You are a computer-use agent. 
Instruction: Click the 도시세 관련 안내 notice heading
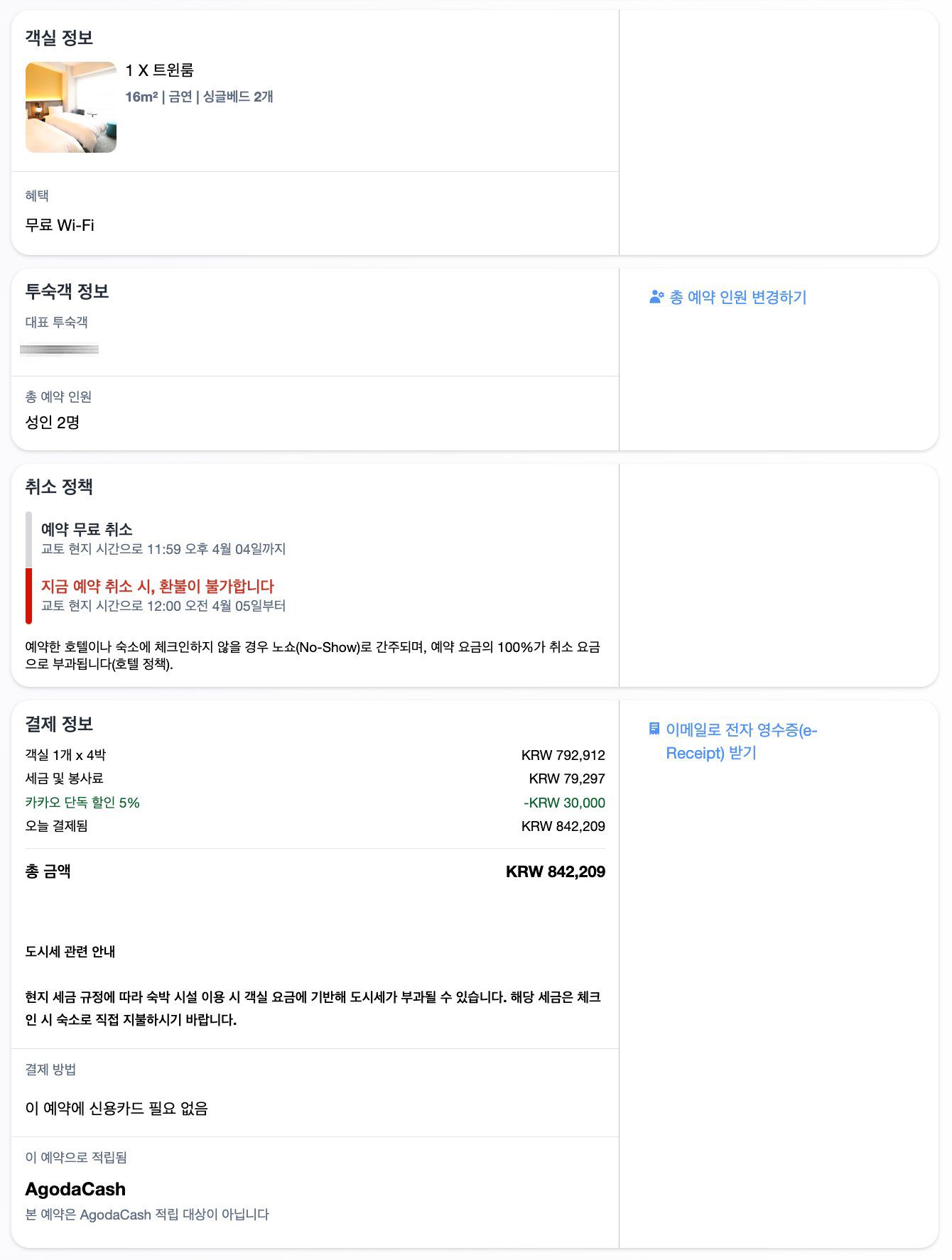70,951
